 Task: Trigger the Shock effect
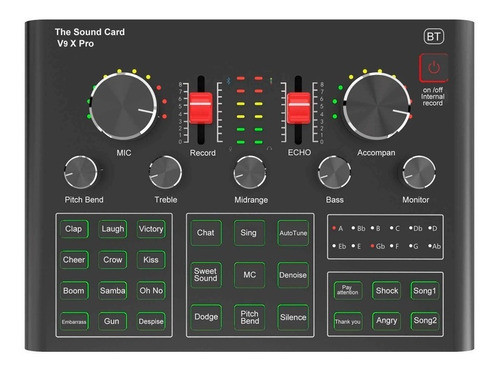386,290
